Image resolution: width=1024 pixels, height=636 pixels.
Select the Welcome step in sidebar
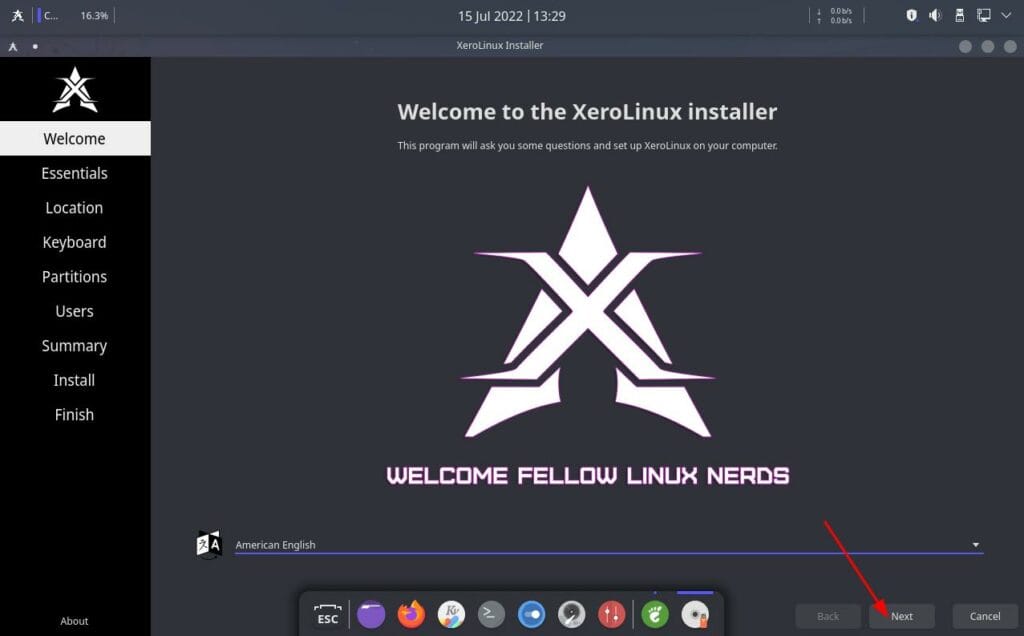75,138
